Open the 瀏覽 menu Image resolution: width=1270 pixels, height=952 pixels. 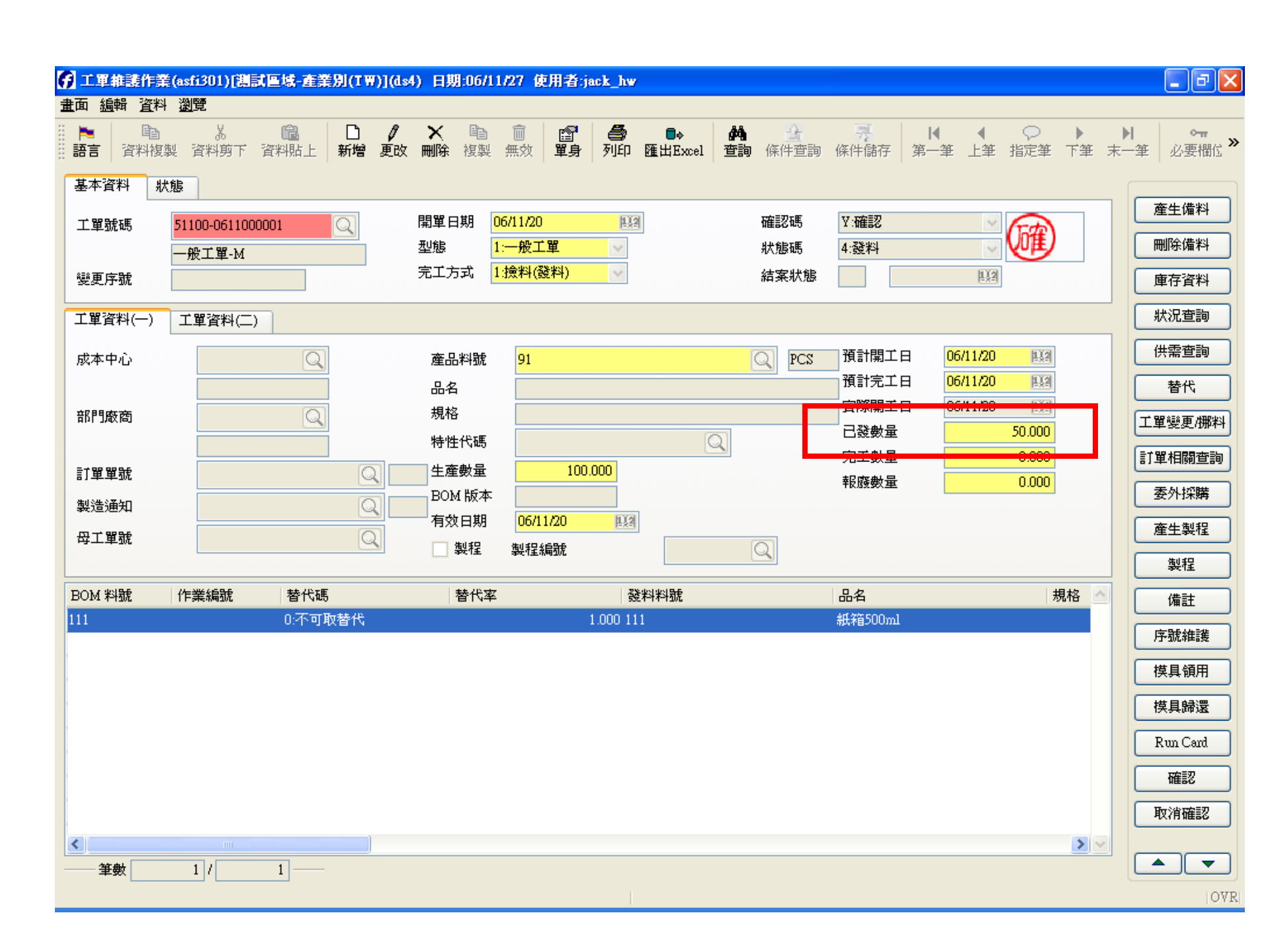(x=192, y=106)
